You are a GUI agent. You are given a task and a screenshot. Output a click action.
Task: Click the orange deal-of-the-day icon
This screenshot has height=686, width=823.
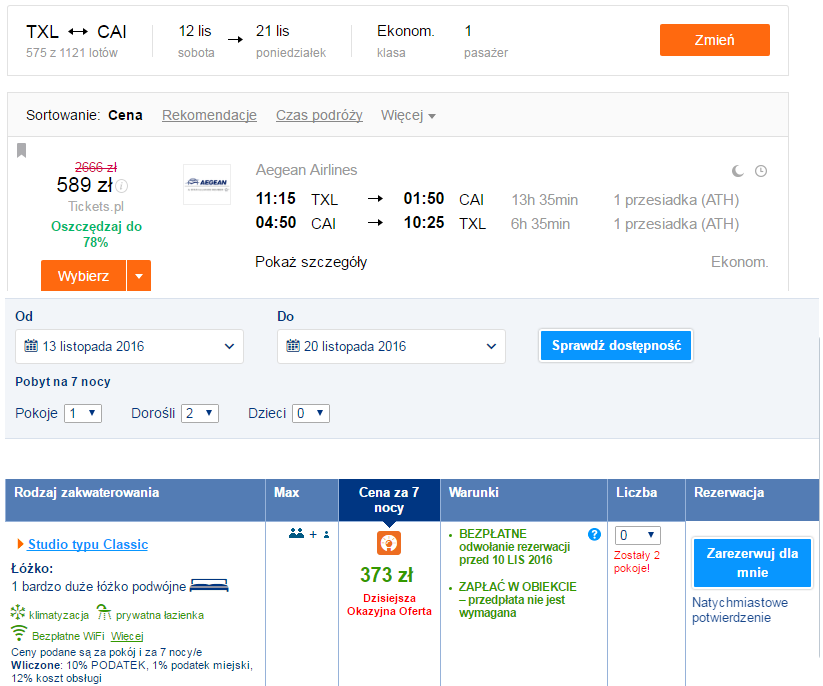[389, 543]
